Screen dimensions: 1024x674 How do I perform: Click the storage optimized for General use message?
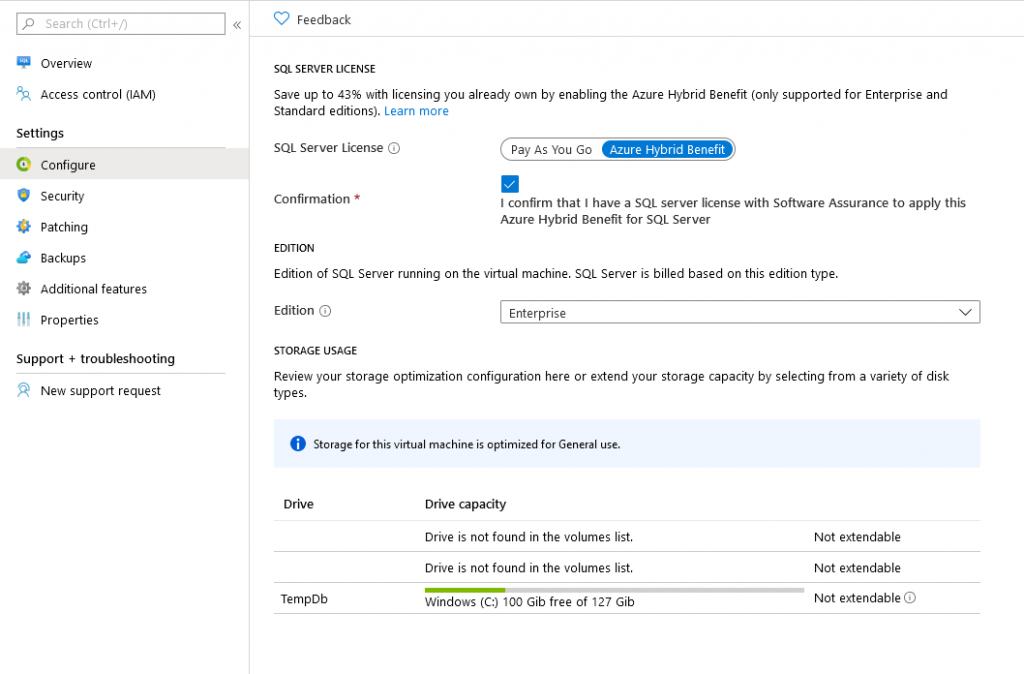tap(466, 444)
